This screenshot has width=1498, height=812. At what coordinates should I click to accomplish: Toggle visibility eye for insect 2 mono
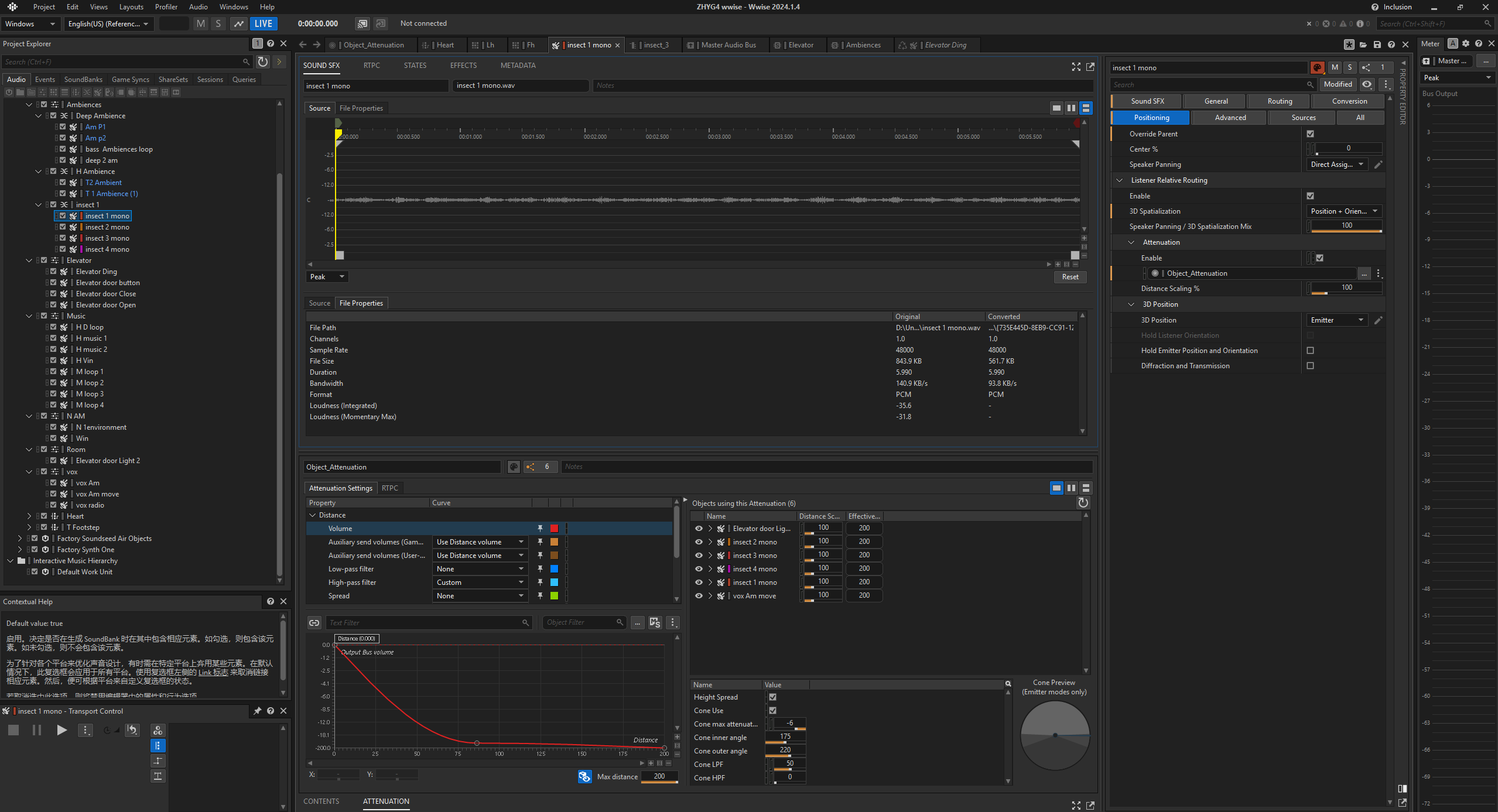coord(699,542)
